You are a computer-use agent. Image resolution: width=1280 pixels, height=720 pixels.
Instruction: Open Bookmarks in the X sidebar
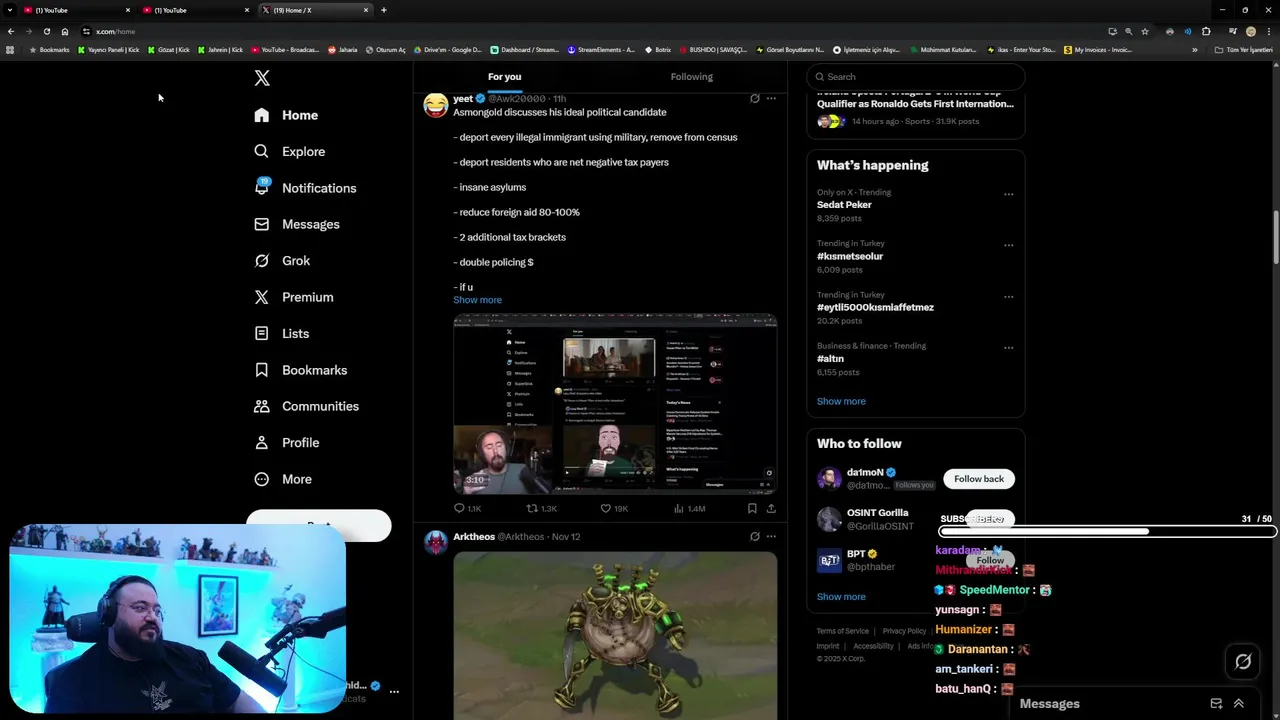(x=301, y=370)
